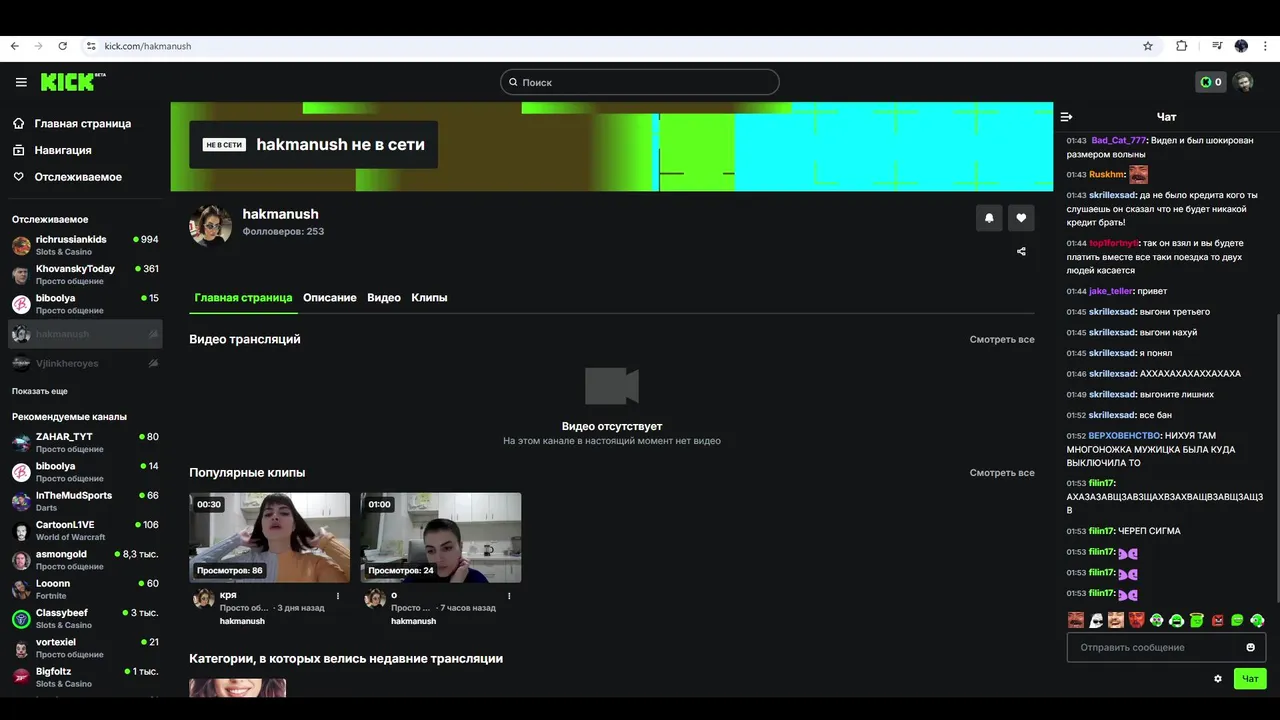Open the emoji picker in the message box
Screen dimensions: 1280x720
[x=1250, y=647]
